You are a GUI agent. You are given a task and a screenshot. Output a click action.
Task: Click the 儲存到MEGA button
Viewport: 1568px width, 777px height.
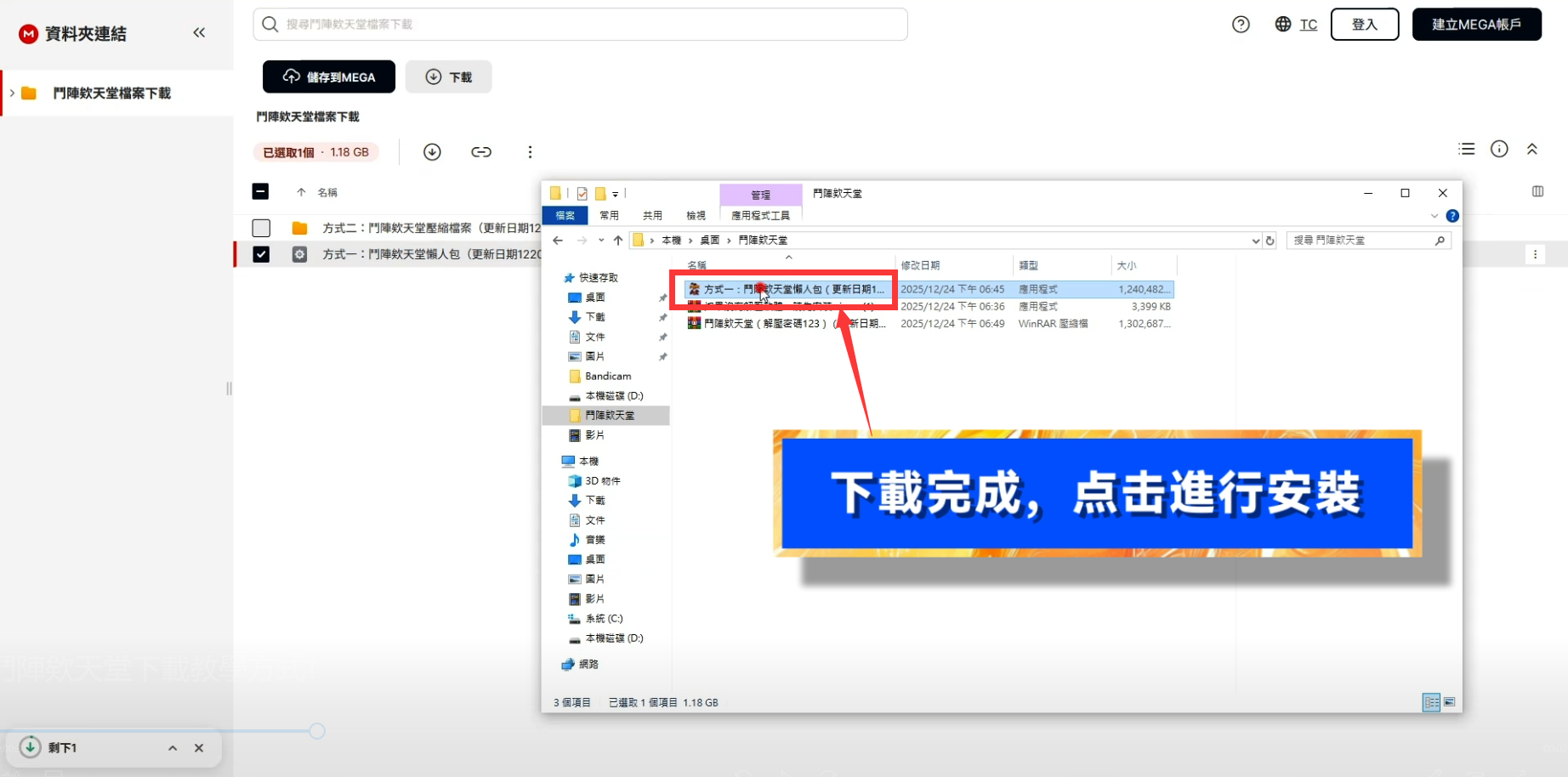[x=328, y=77]
